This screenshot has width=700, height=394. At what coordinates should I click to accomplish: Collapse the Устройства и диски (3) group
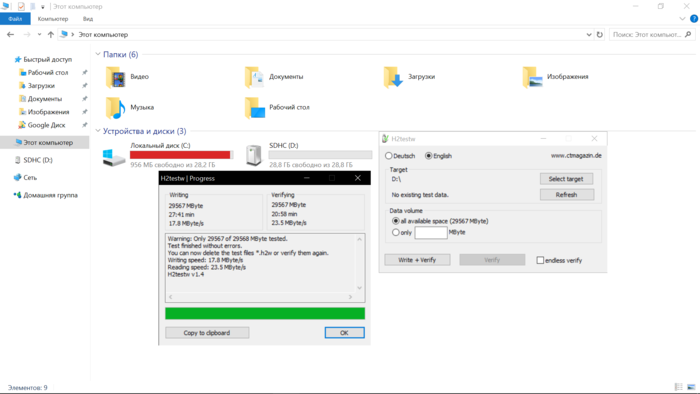98,131
